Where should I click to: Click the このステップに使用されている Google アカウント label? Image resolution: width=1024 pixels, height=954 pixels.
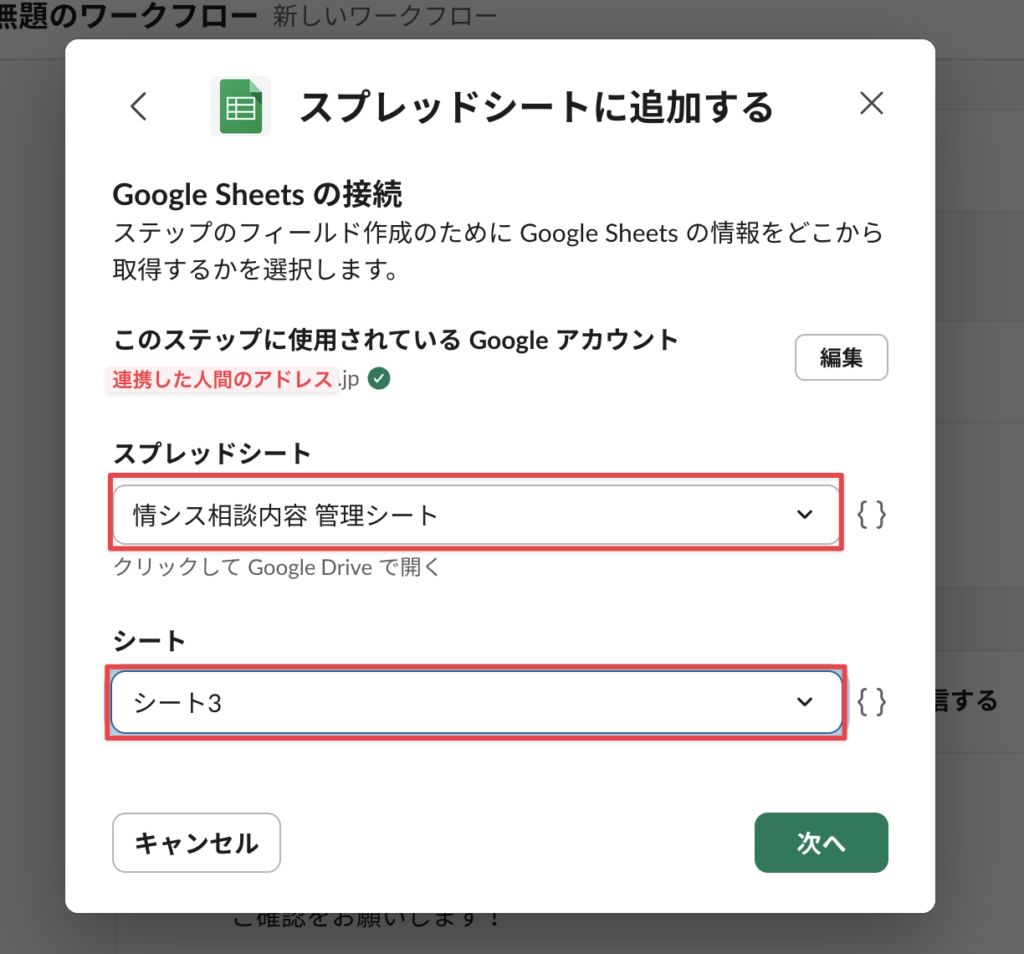pos(395,340)
